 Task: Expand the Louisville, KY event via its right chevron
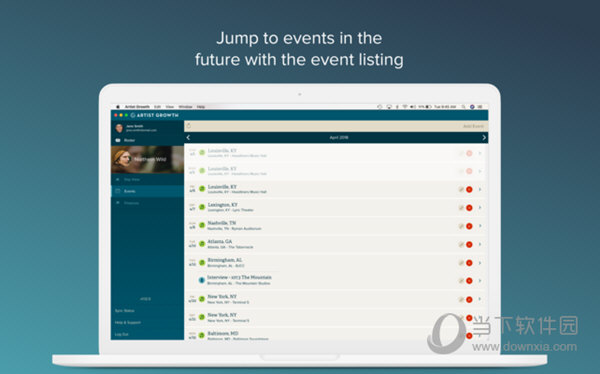pos(480,189)
